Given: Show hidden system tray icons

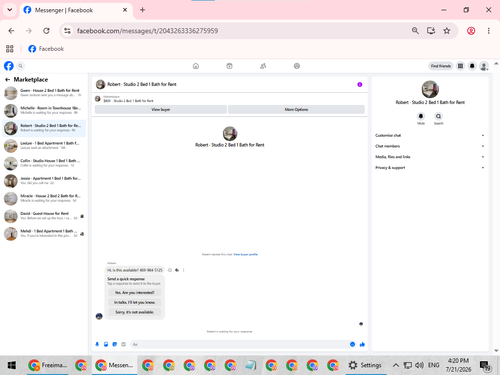Looking at the screenshot, I should (x=396, y=365).
